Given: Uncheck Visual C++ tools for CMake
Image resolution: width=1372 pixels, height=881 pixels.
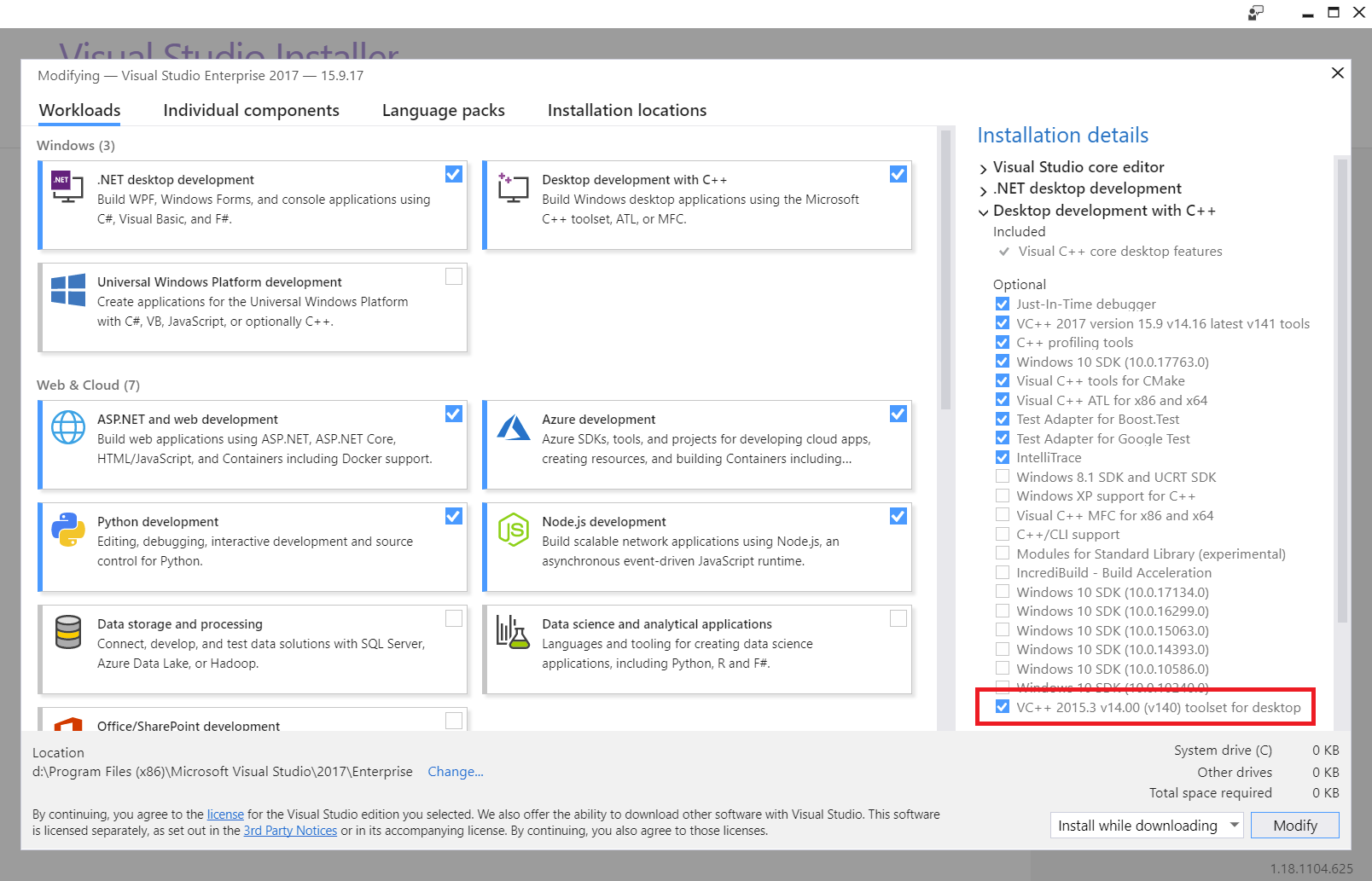Looking at the screenshot, I should click(x=1003, y=380).
